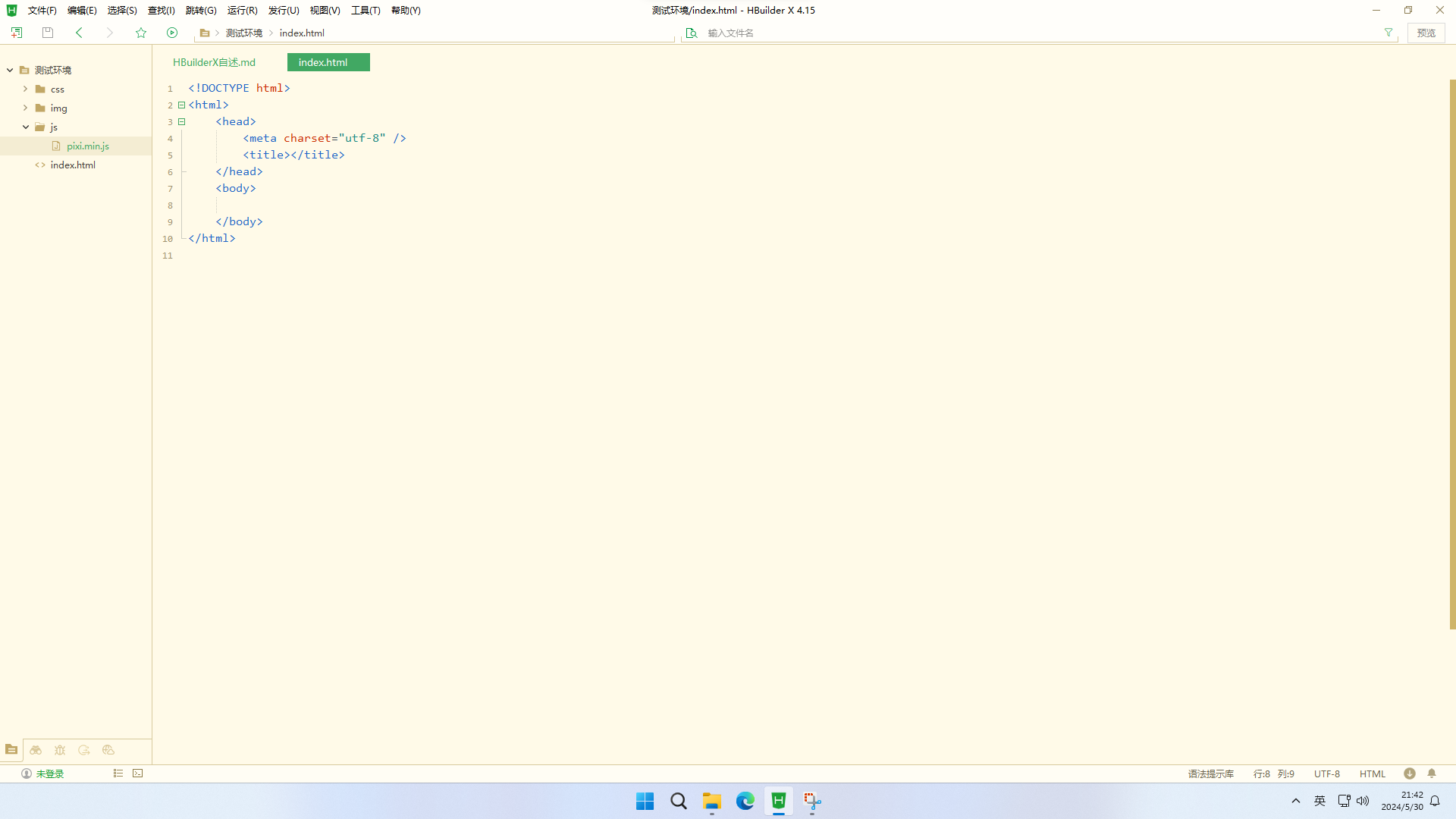1456x819 pixels.
Task: Click the 未登录 login link
Action: [49, 773]
